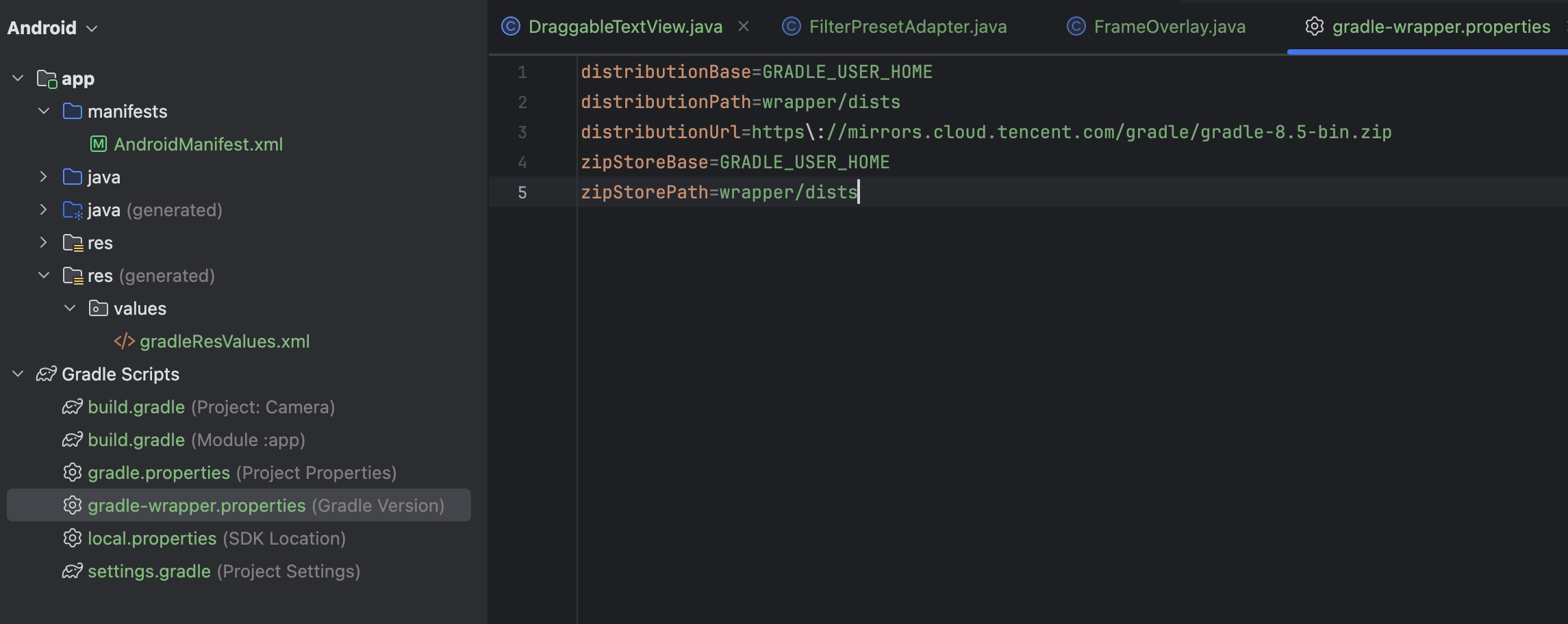Image resolution: width=1568 pixels, height=624 pixels.
Task: Open local.properties (SDK Location)
Action: pyautogui.click(x=216, y=538)
